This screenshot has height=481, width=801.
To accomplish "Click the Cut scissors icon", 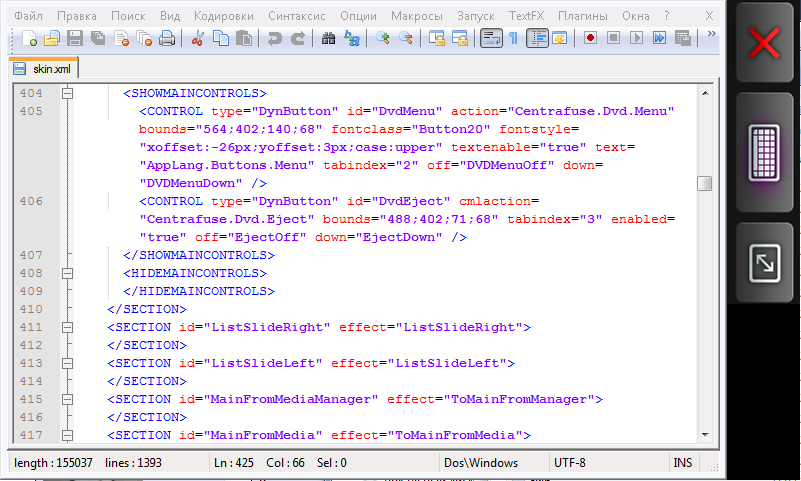I will point(198,38).
